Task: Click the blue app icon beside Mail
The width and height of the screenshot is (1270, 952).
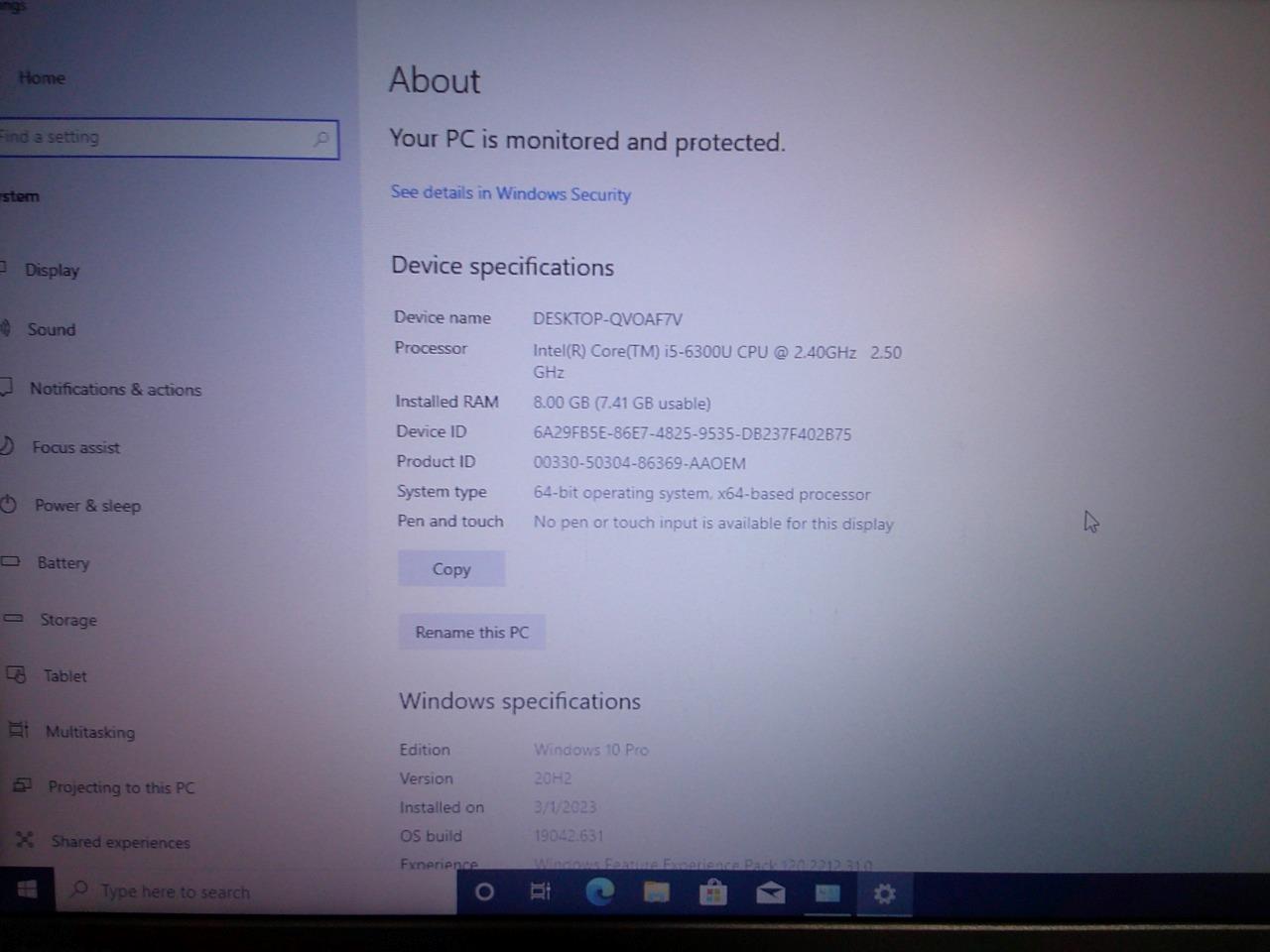Action: (827, 894)
